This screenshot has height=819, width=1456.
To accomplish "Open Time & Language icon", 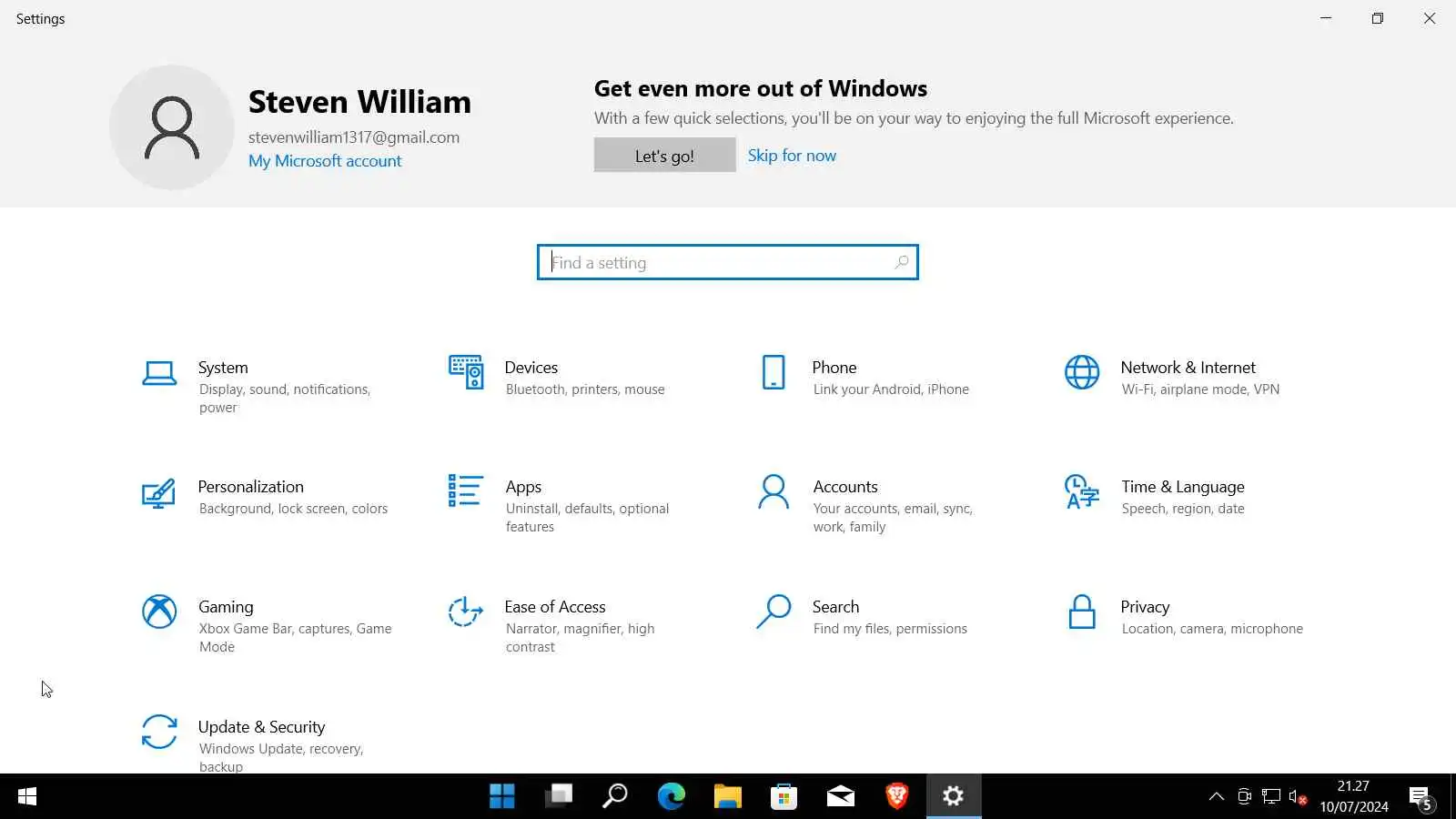I will pyautogui.click(x=1082, y=491).
